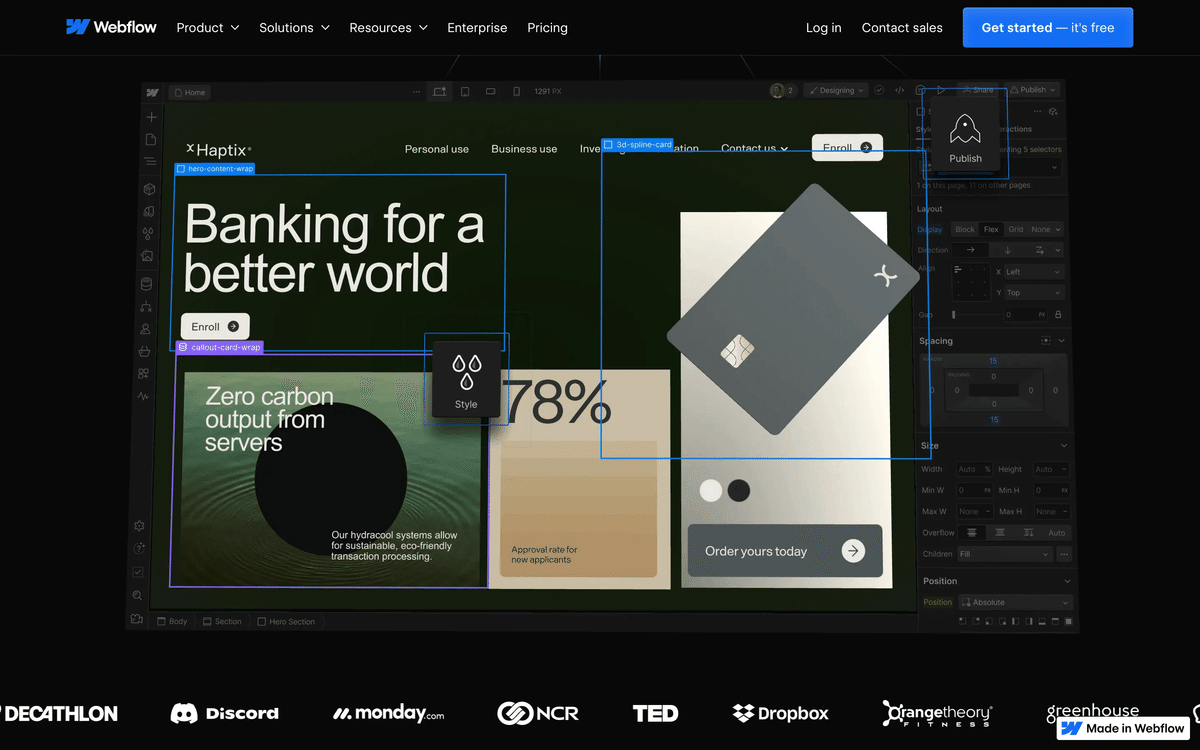This screenshot has width=1200, height=750.
Task: Click the large rocket Publish tile
Action: click(x=965, y=133)
